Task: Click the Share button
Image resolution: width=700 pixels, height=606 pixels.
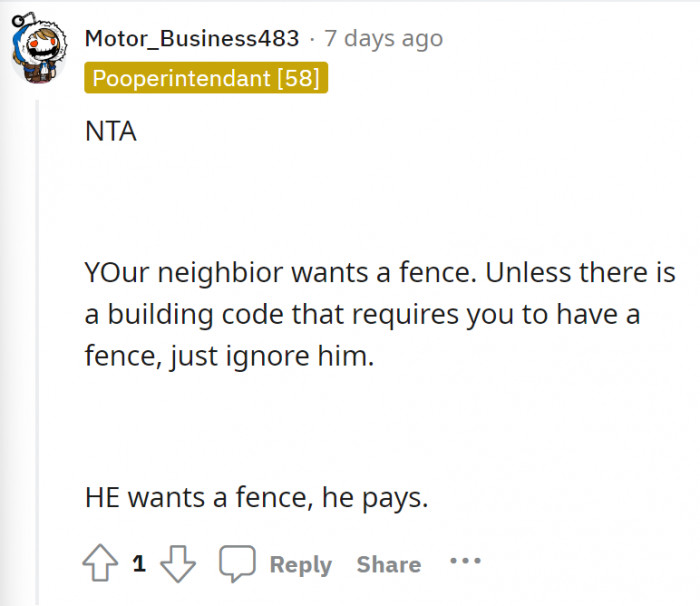Action: pyautogui.click(x=388, y=564)
